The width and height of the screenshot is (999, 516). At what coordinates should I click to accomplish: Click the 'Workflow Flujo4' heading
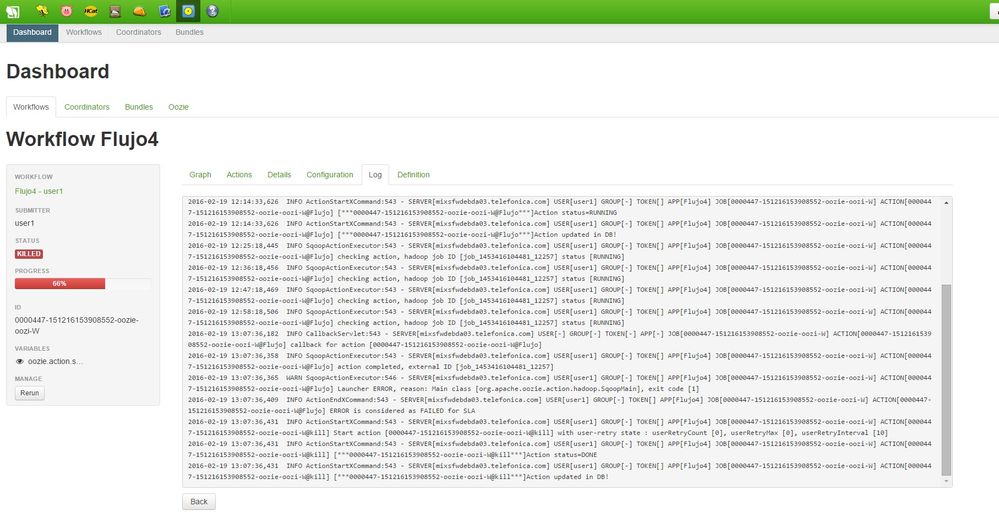point(82,140)
